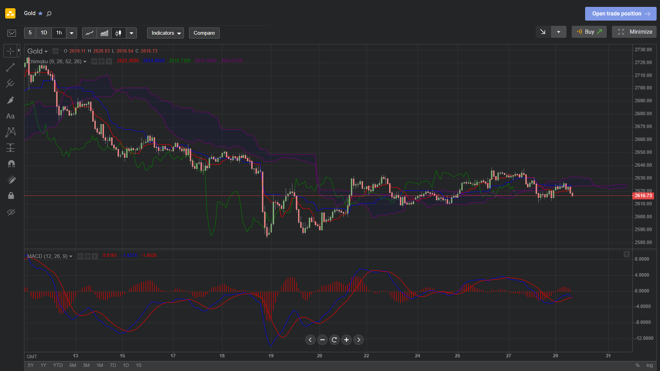Click the Open trade position button
660x371 pixels.
(x=620, y=13)
